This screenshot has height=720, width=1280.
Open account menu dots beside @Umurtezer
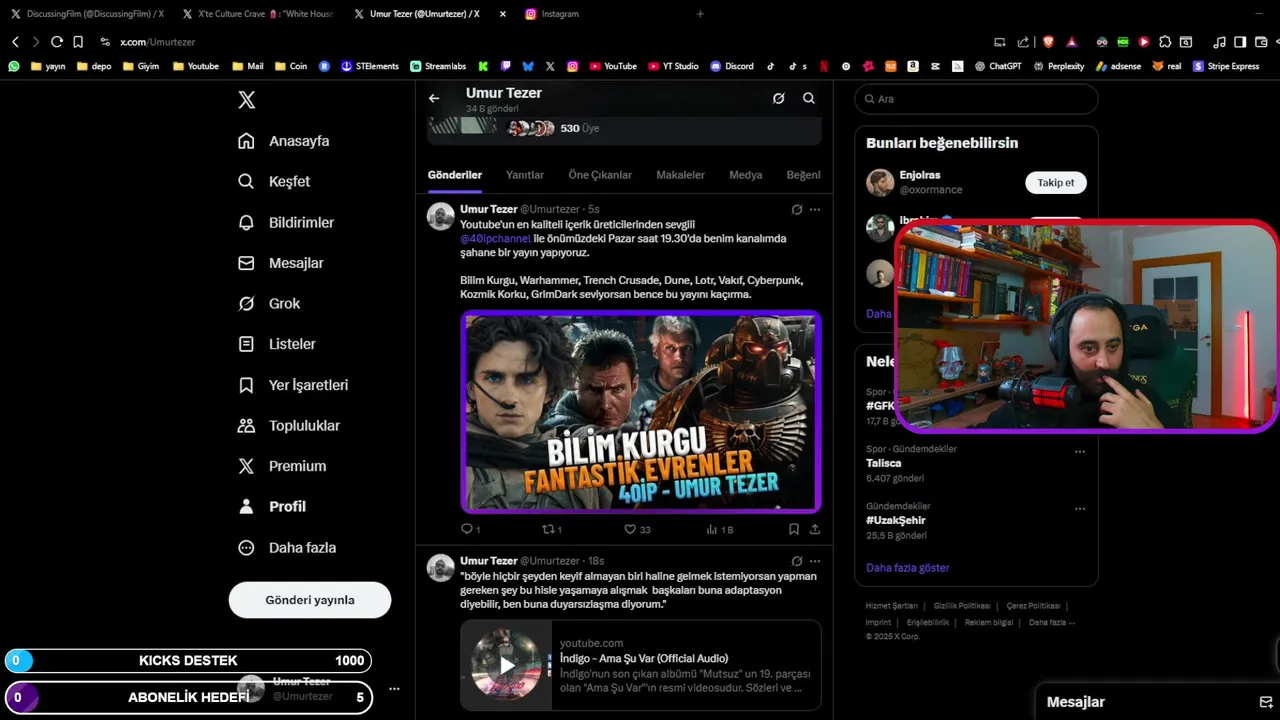(394, 689)
